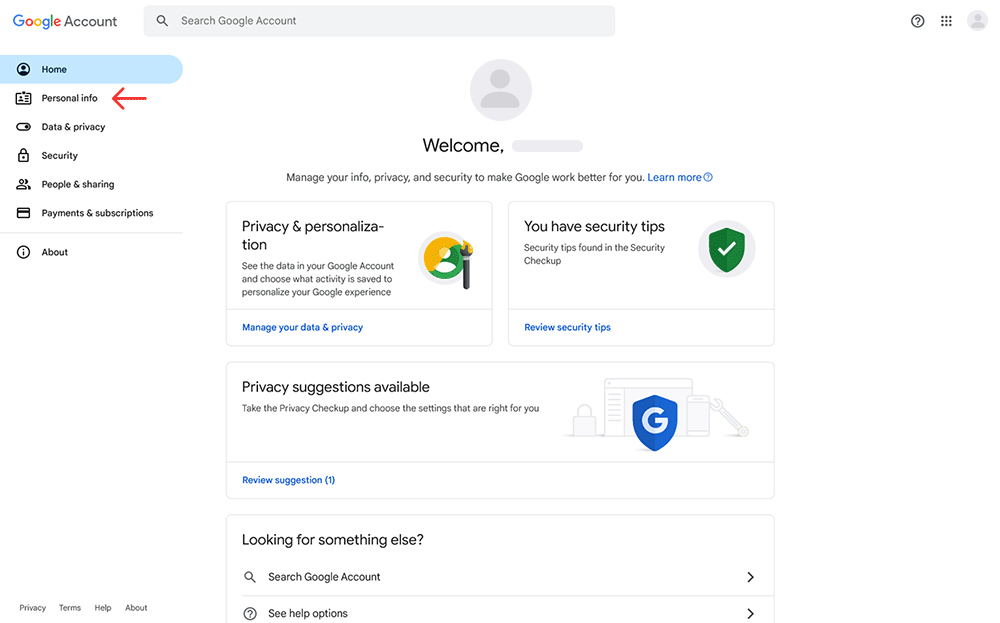Follow the Learn more link
This screenshot has height=623, width=1000.
pos(680,177)
